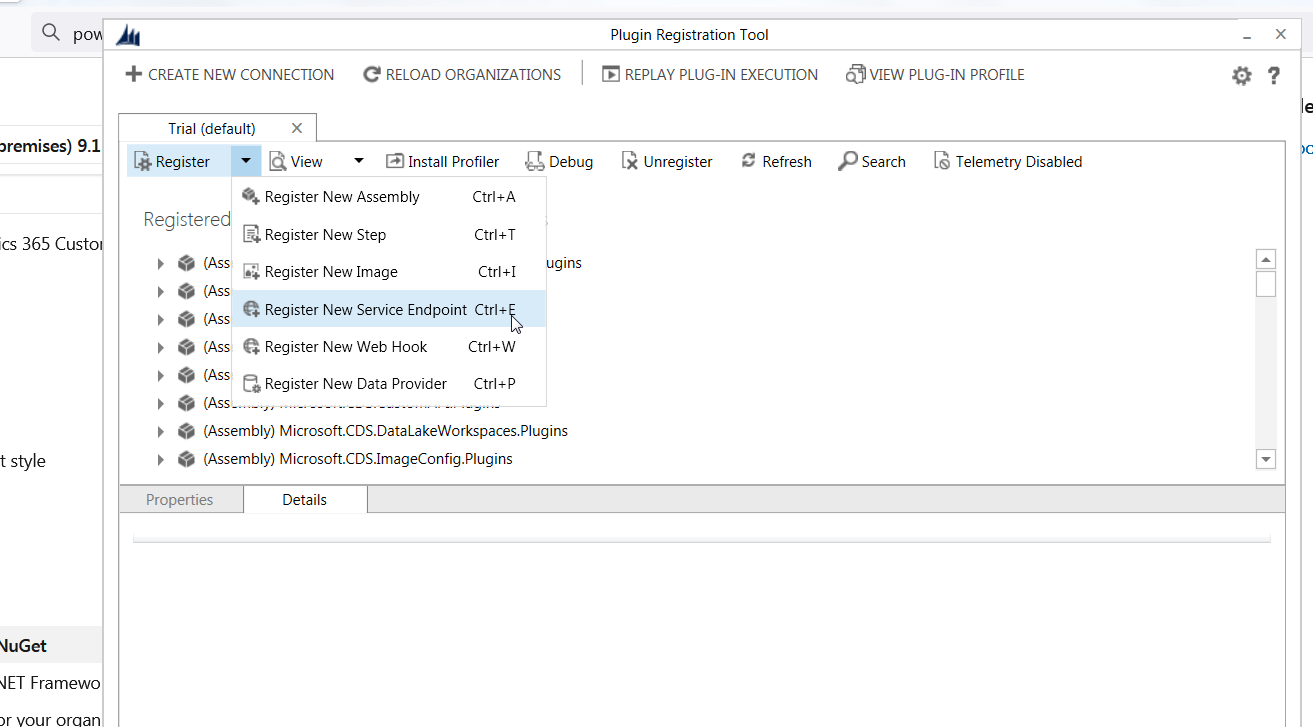Expand the Microsoft.CDS.DataLakeWorkspaces.Plugins assembly node
The width and height of the screenshot is (1313, 727).
160,431
